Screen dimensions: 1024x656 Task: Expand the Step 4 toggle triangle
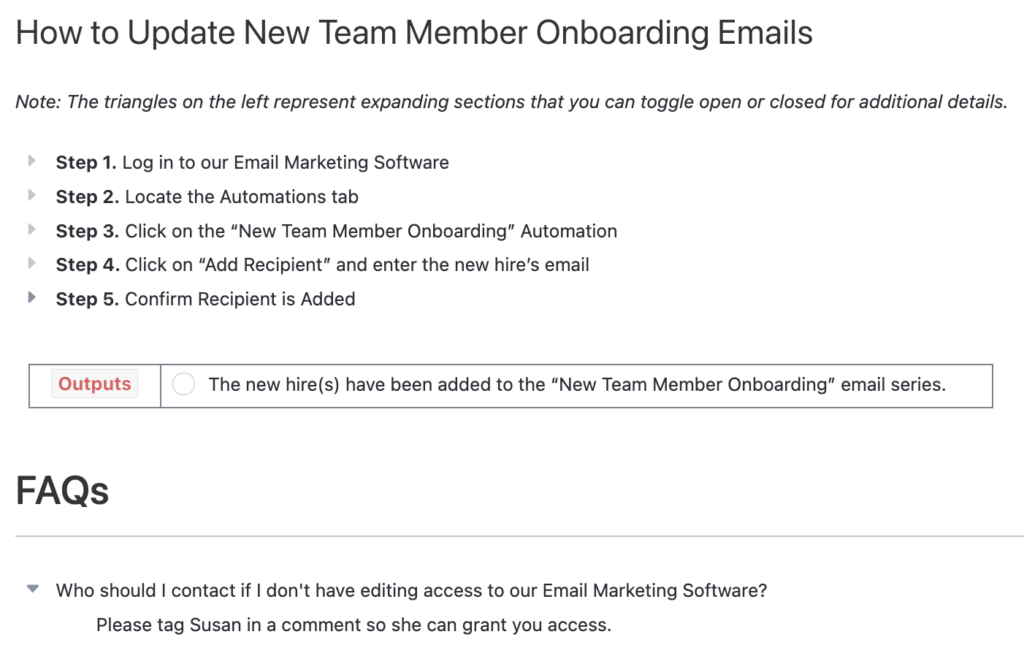(x=31, y=263)
